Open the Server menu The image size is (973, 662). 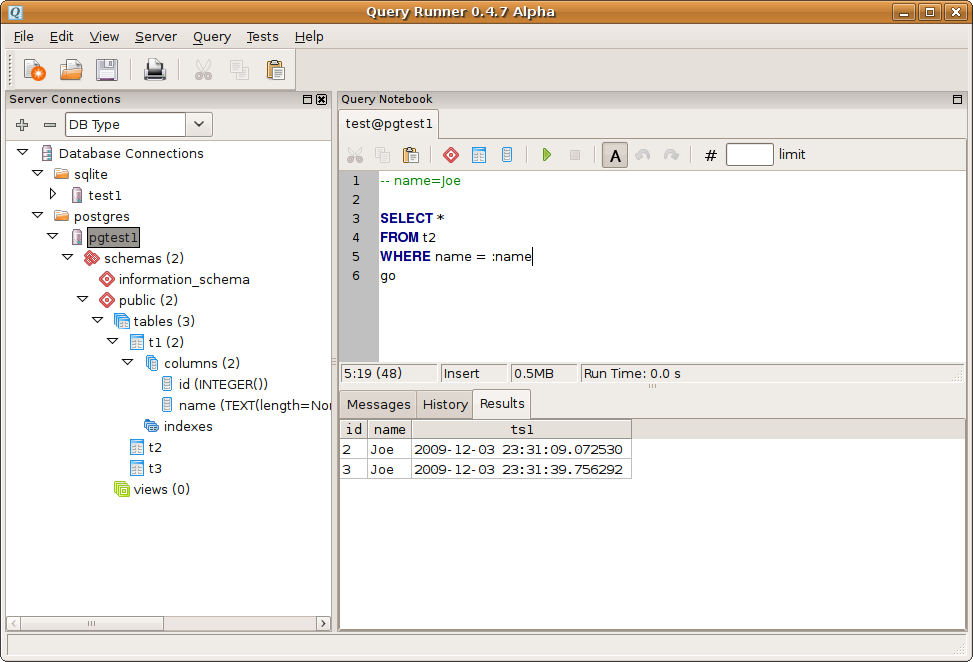pos(156,37)
